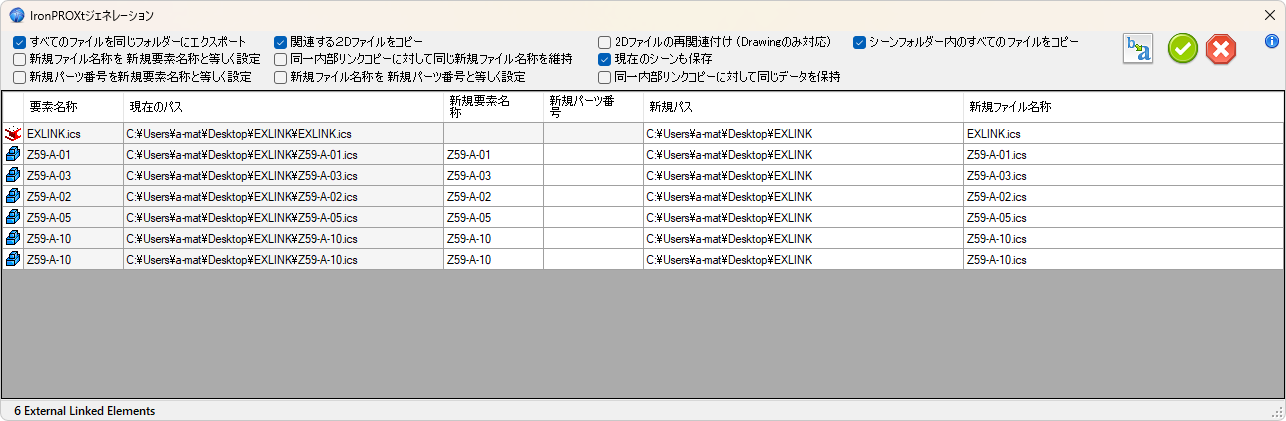The height and width of the screenshot is (421, 1286).
Task: Click the part icon beside Z59-A-02
Action: (x=13, y=196)
